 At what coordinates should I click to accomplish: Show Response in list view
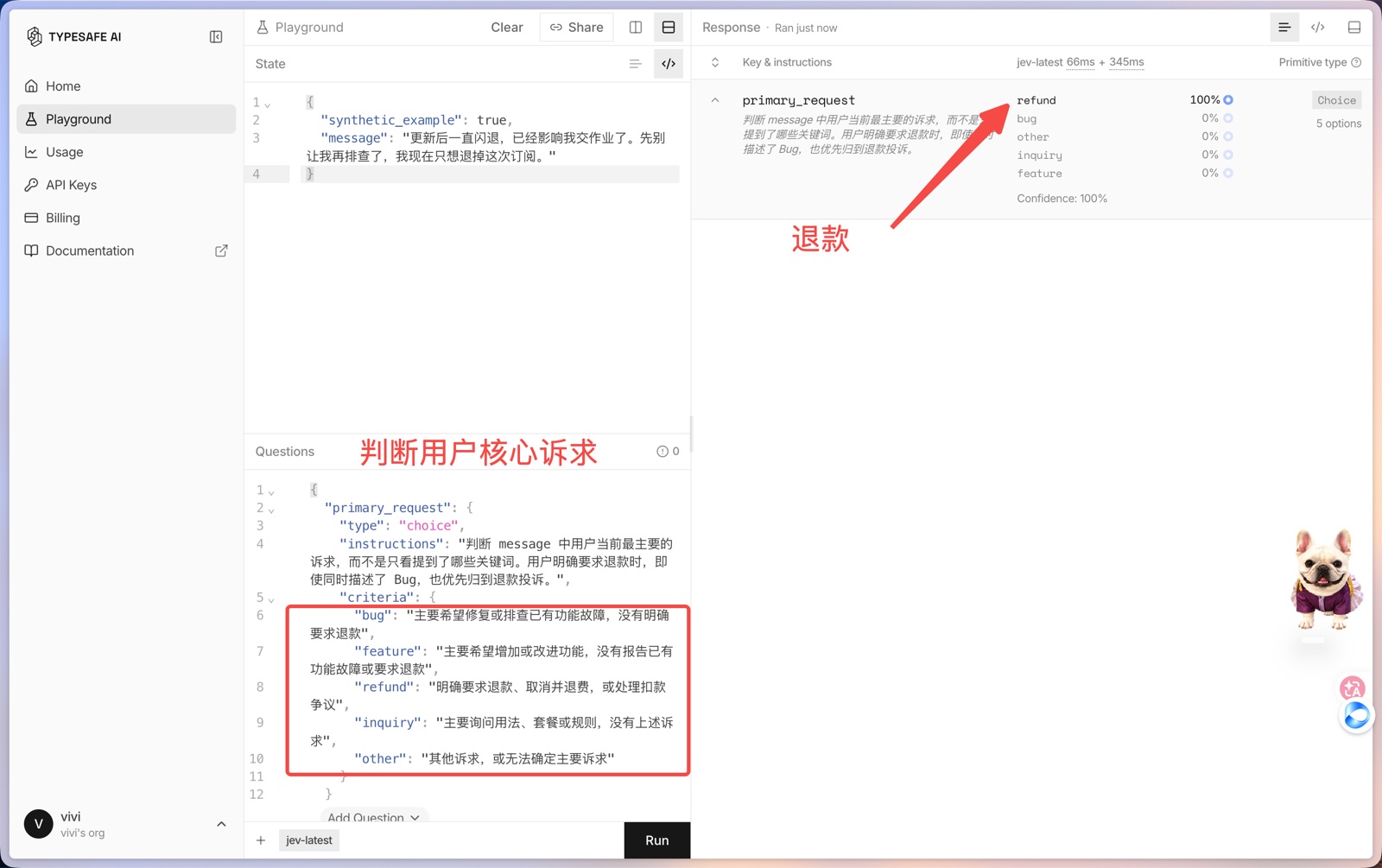[x=1284, y=28]
